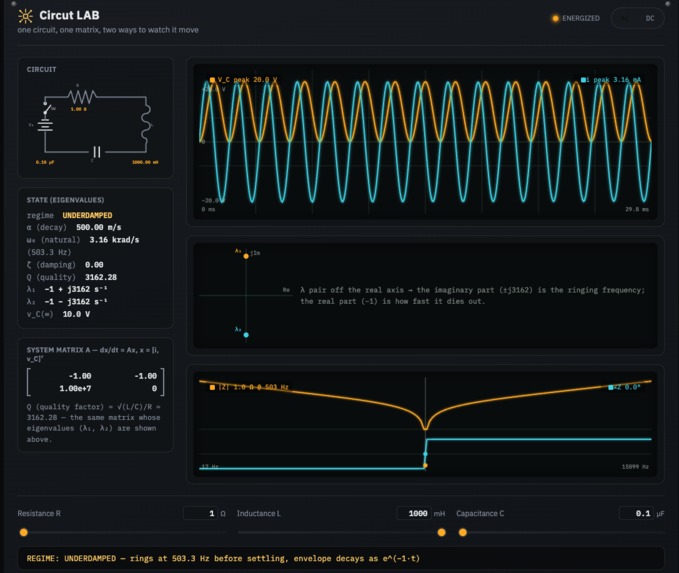Screen dimensions: 679x573
Task: Click the Capacitance C slider thumb
Action: (463, 532)
